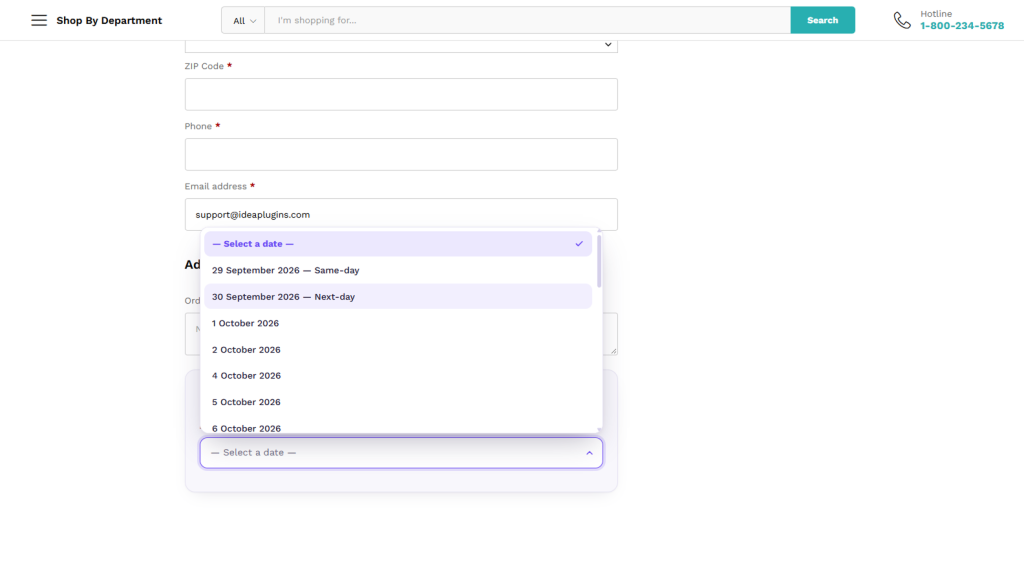Click the checkmark on the selected date option
The width and height of the screenshot is (1024, 564).
coord(579,243)
